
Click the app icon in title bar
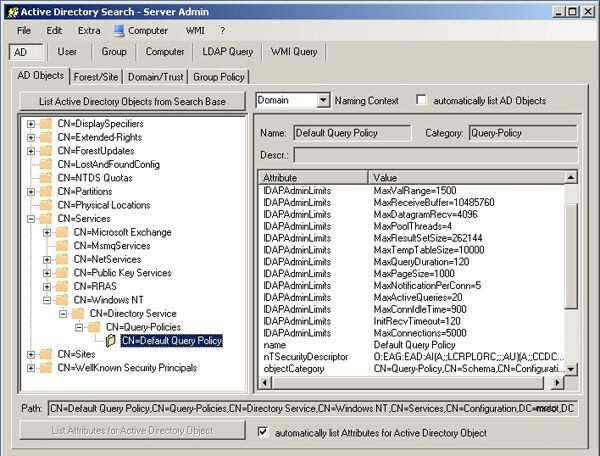pos(11,10)
